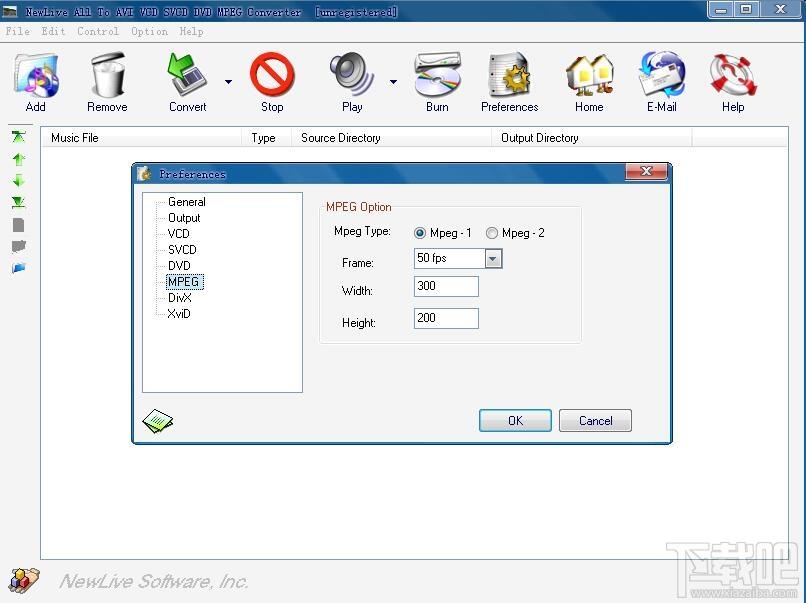
Task: Open the File menu
Action: tap(17, 31)
